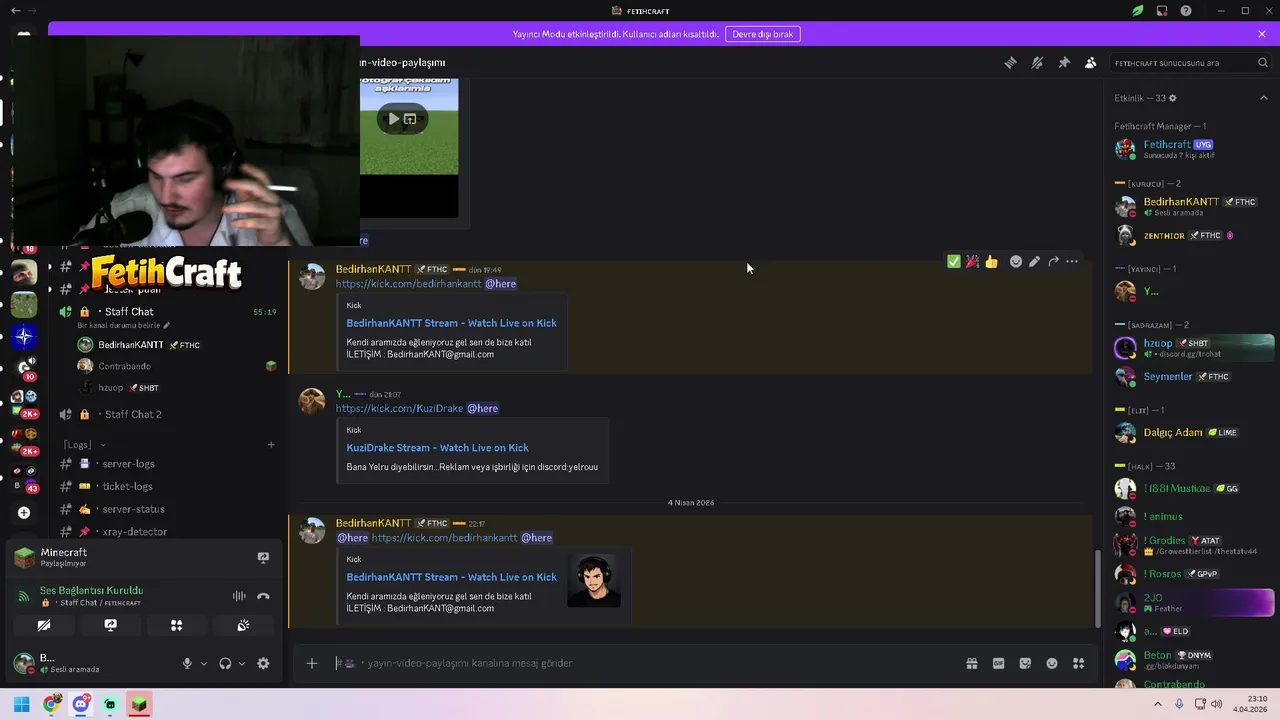Open kick.com/bedirhankantt link from 22:17 message
This screenshot has height=720, width=1280.
tap(444, 538)
